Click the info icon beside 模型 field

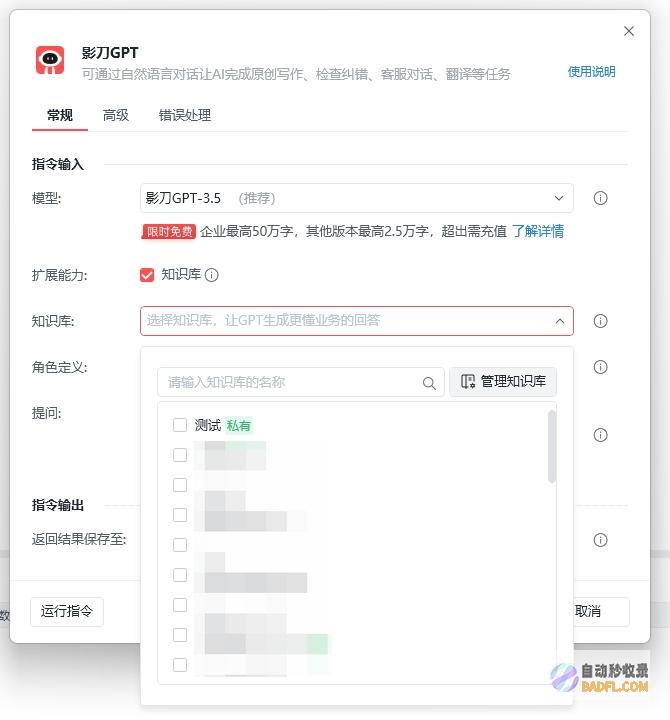tap(600, 198)
